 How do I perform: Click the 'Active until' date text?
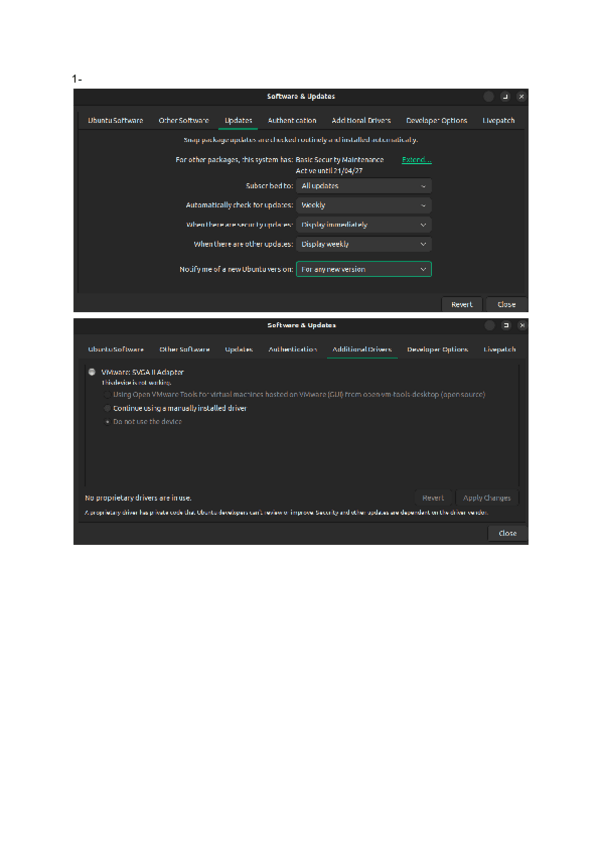click(329, 170)
